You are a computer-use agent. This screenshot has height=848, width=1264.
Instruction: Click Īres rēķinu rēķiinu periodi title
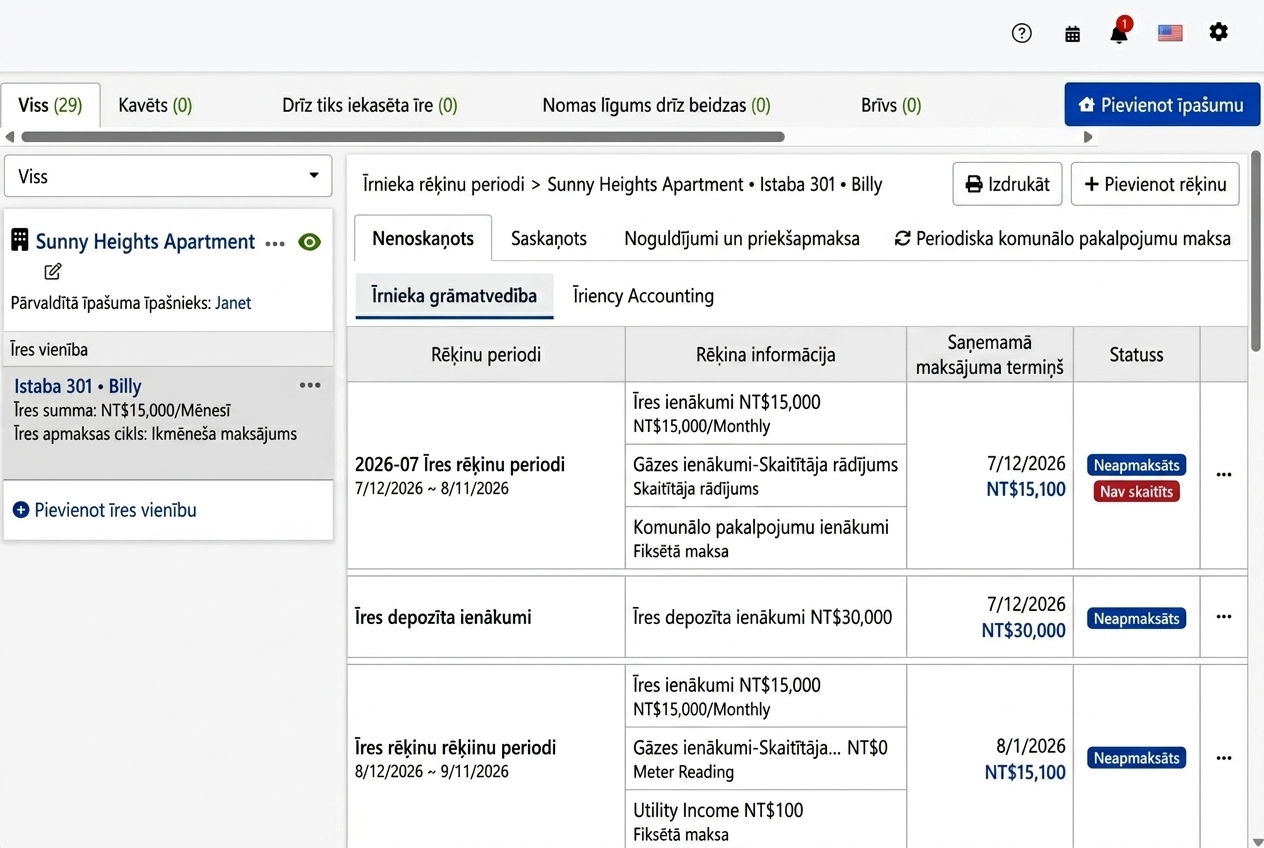tap(455, 748)
